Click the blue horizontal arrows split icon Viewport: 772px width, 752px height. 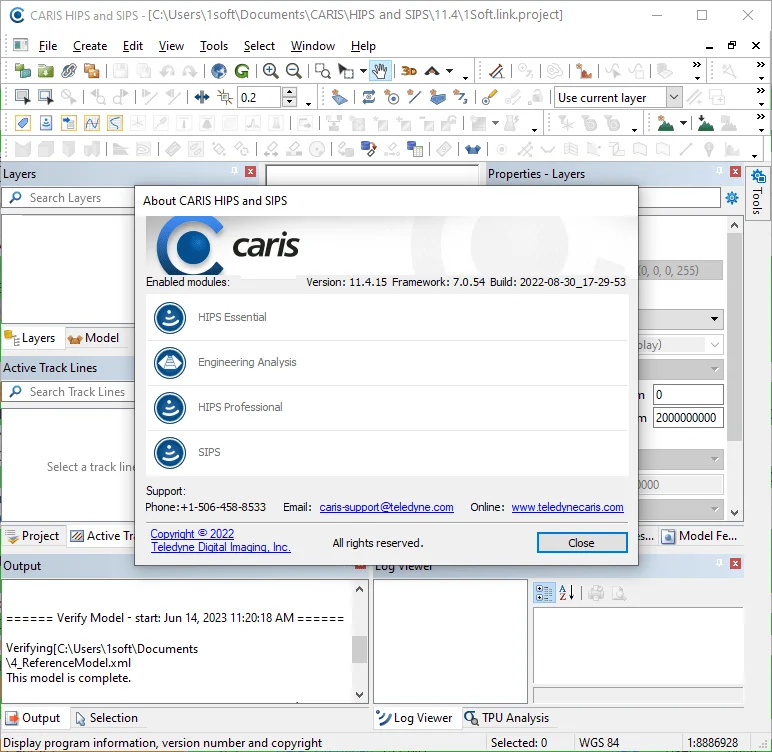pos(201,97)
